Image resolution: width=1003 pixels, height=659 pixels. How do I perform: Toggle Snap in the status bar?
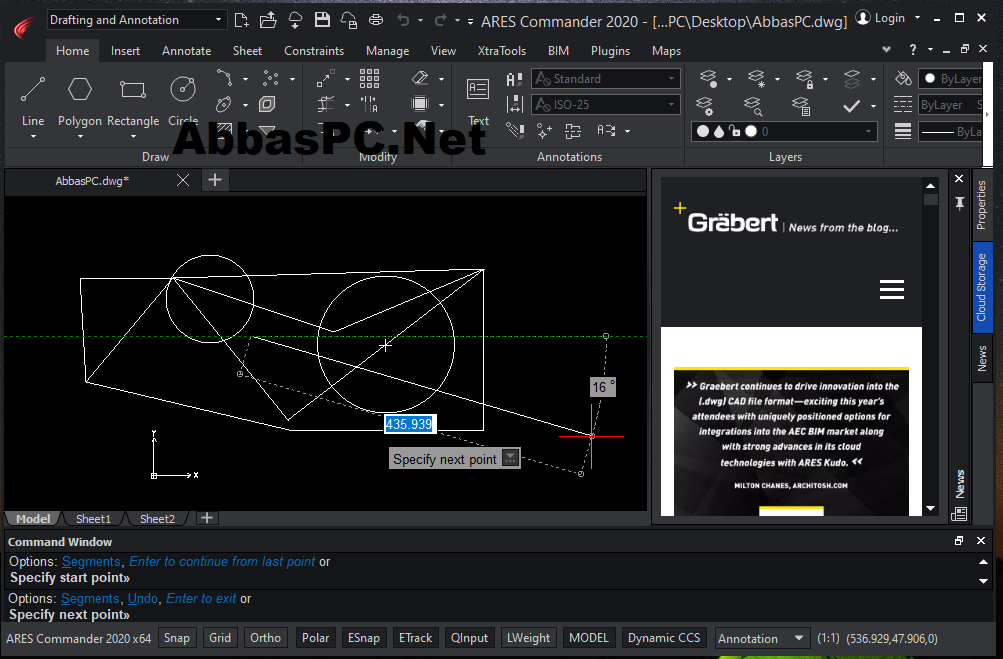(177, 638)
